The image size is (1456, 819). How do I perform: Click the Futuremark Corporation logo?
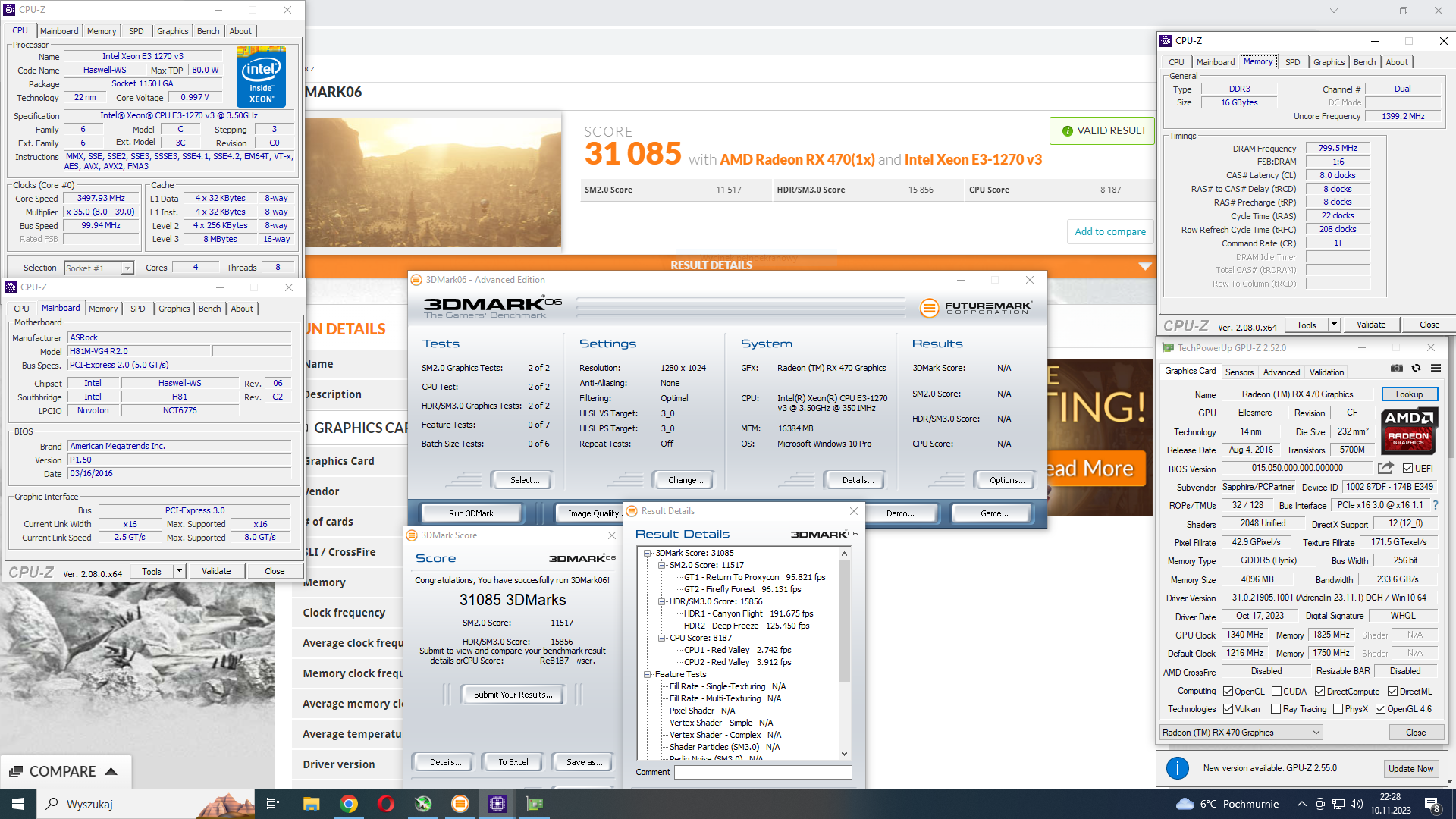[x=975, y=307]
